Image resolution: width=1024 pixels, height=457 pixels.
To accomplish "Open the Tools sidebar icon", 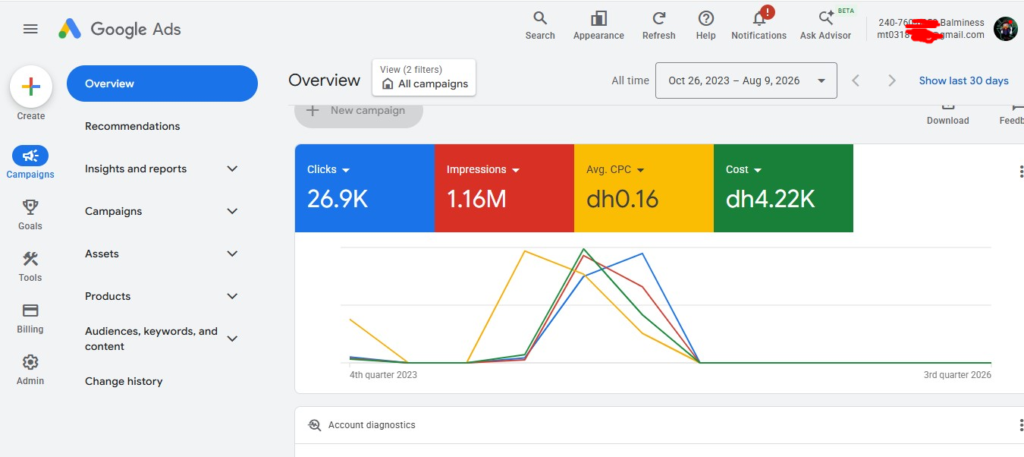I will (x=30, y=259).
